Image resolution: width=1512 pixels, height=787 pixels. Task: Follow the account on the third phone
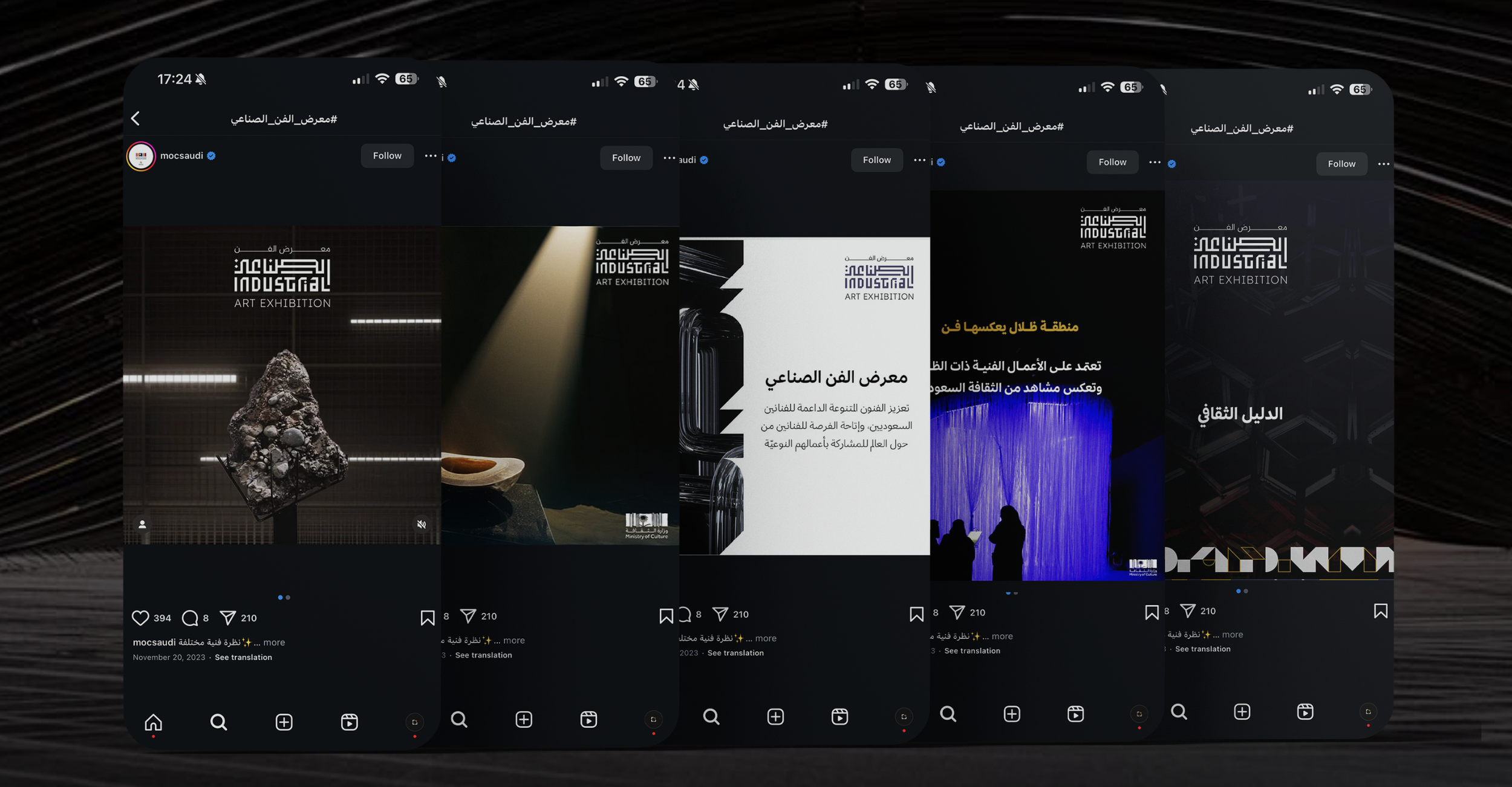tap(877, 160)
